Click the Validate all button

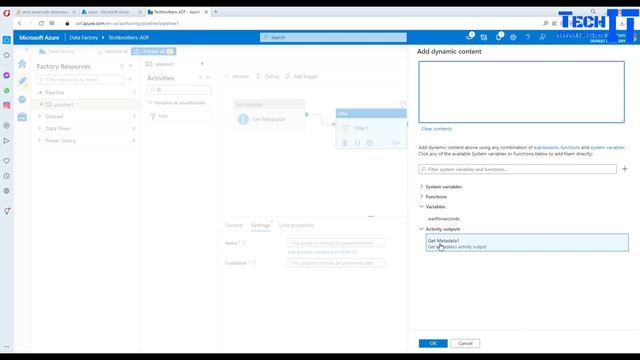tap(113, 51)
